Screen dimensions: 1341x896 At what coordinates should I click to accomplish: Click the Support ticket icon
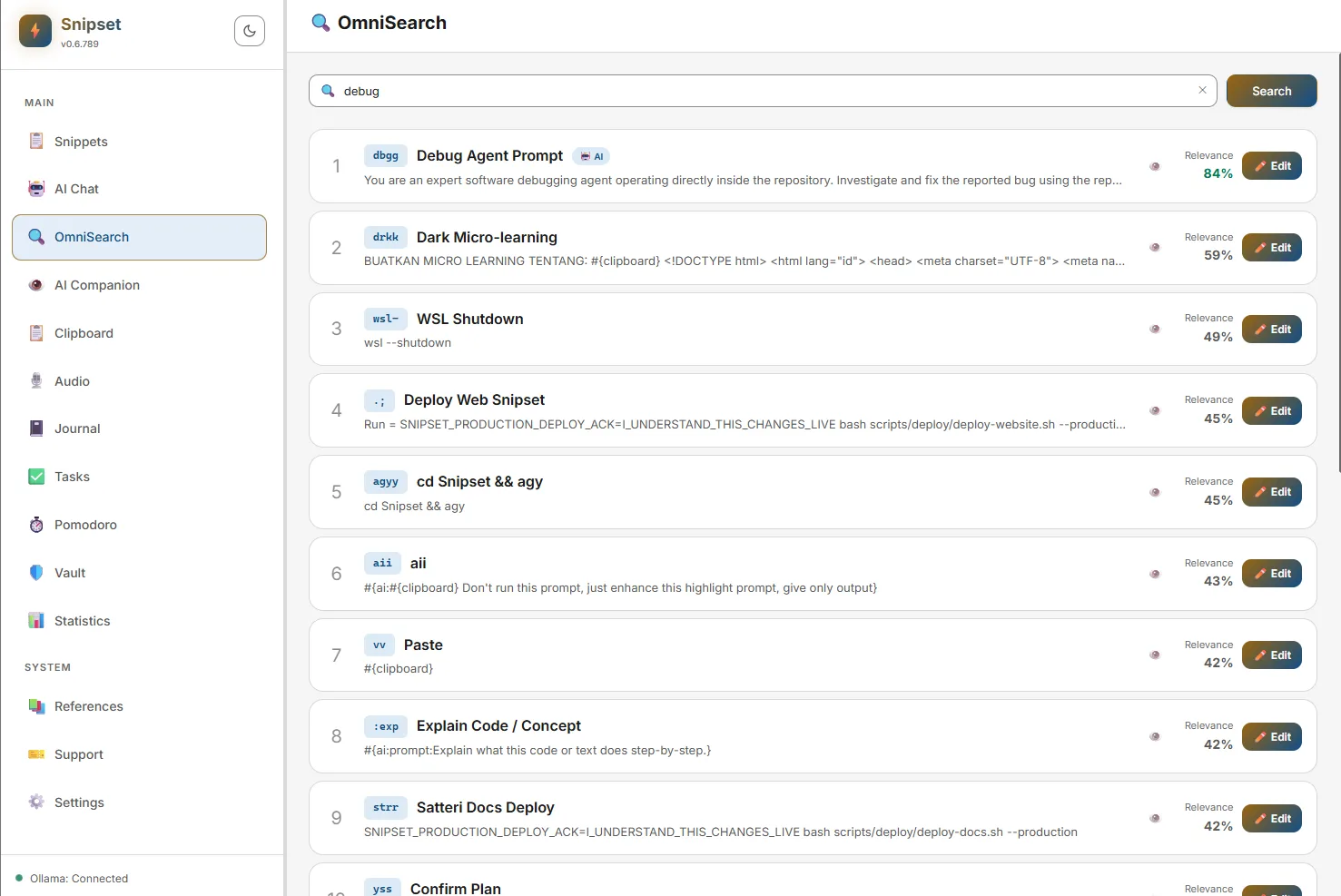click(36, 754)
